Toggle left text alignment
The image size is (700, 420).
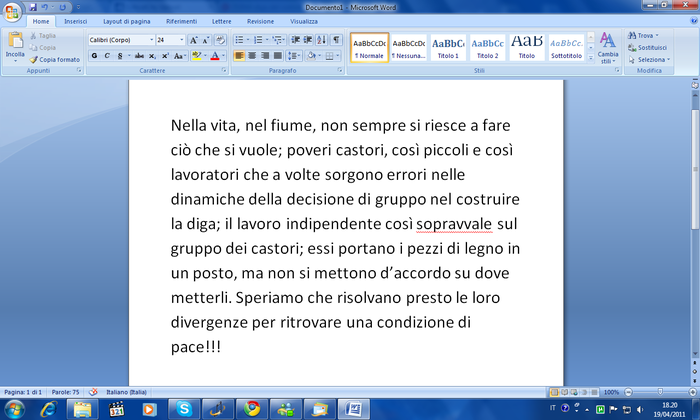point(239,56)
